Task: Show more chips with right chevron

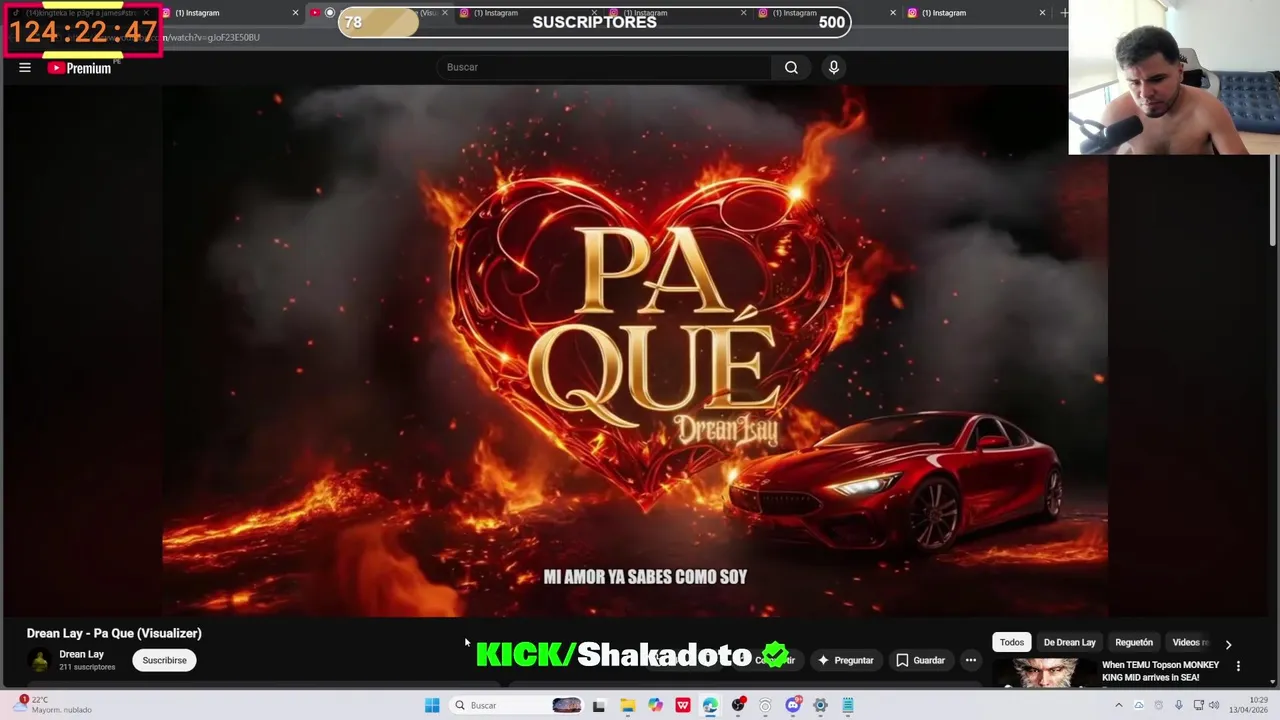Action: click(1228, 644)
